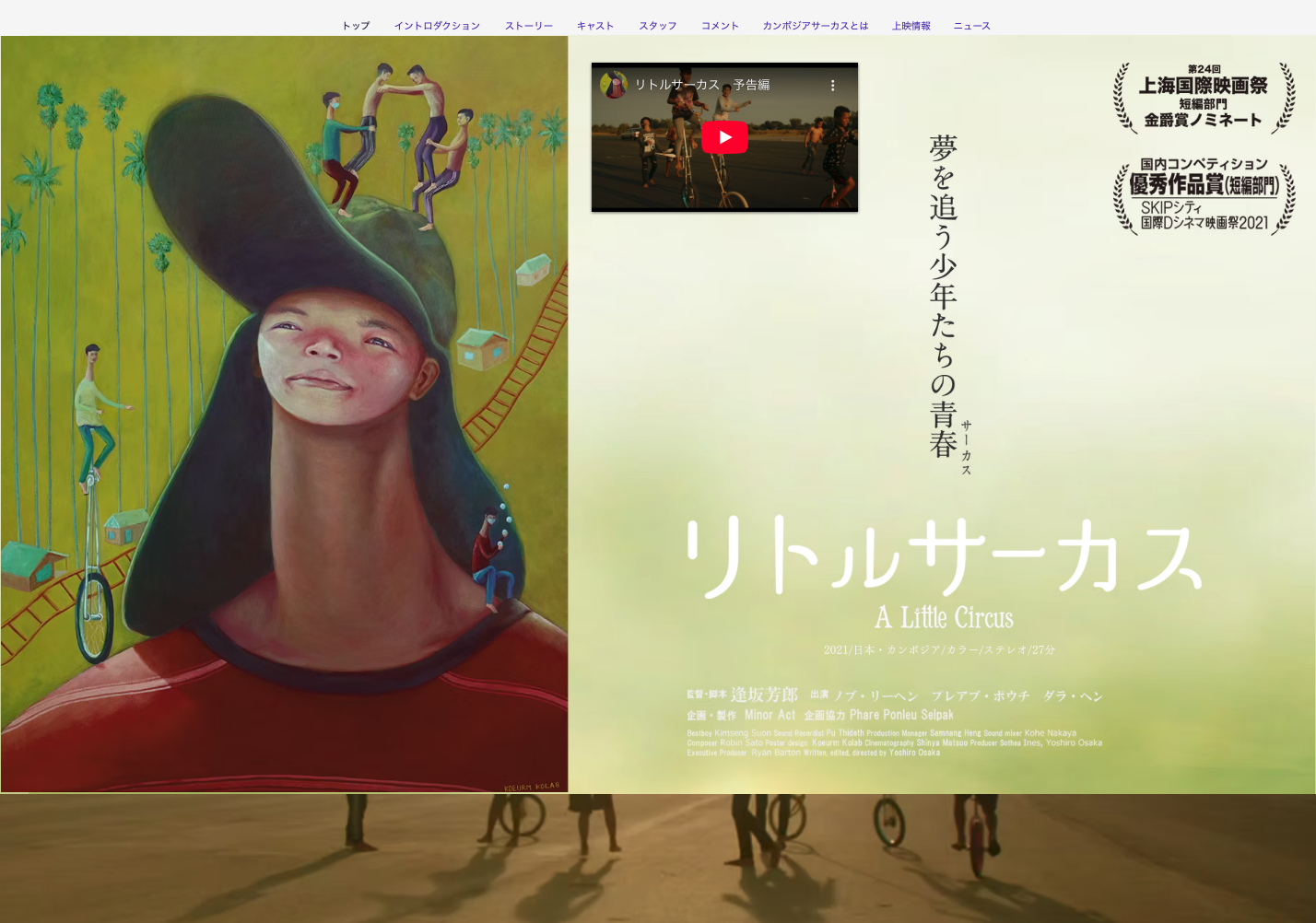Click the 2021/日本・カンボジア/カラー/ステレオ/27分 line
The image size is (1316, 923).
[x=939, y=649]
